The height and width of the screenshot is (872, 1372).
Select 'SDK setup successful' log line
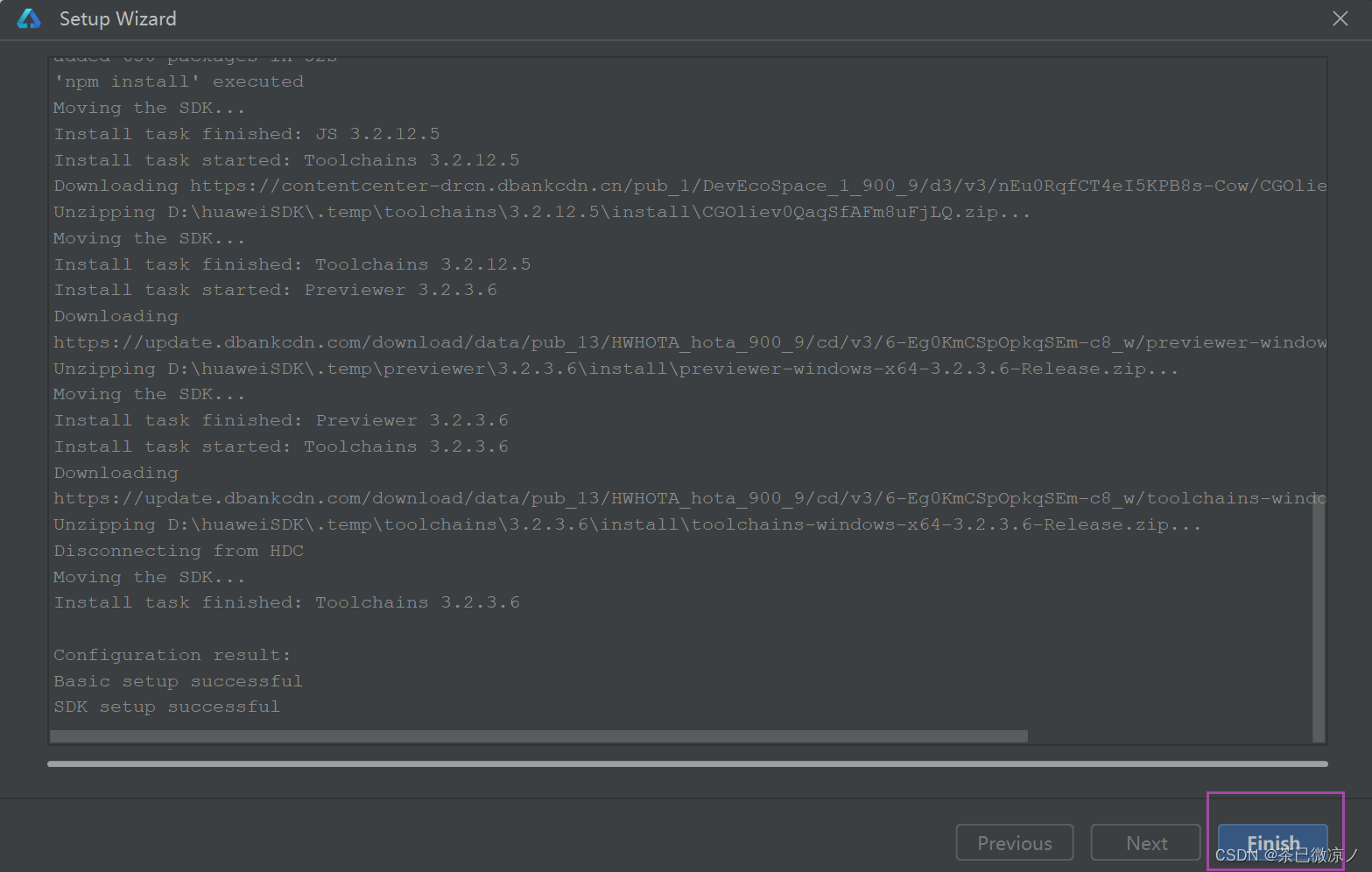[x=166, y=707]
